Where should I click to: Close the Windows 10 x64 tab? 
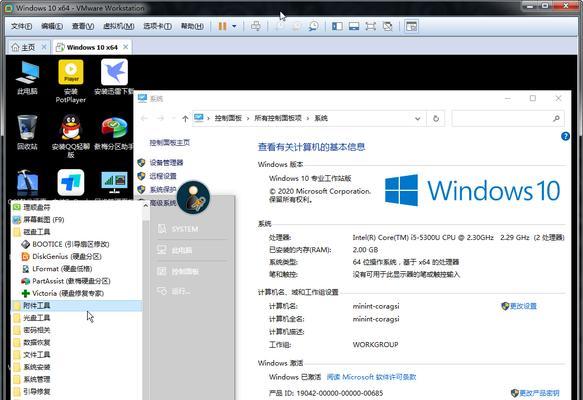(x=126, y=47)
